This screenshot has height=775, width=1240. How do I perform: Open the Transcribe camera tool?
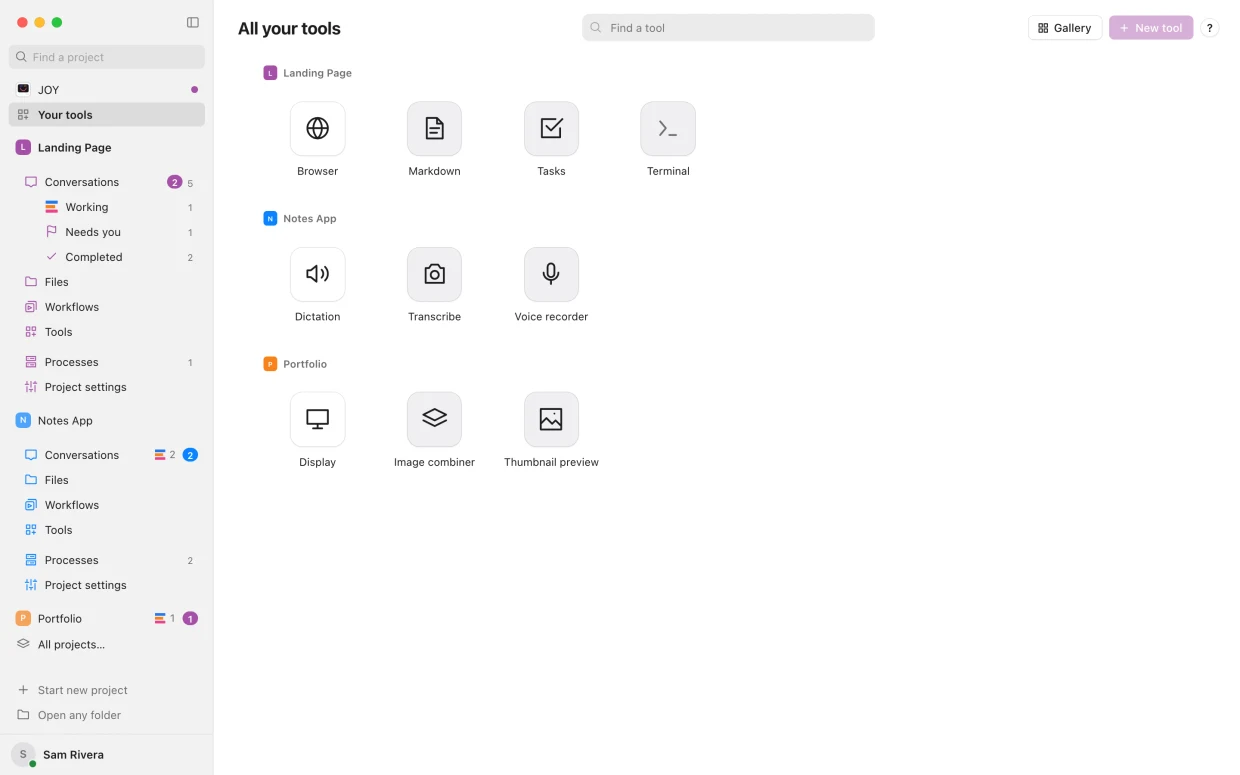tap(434, 274)
